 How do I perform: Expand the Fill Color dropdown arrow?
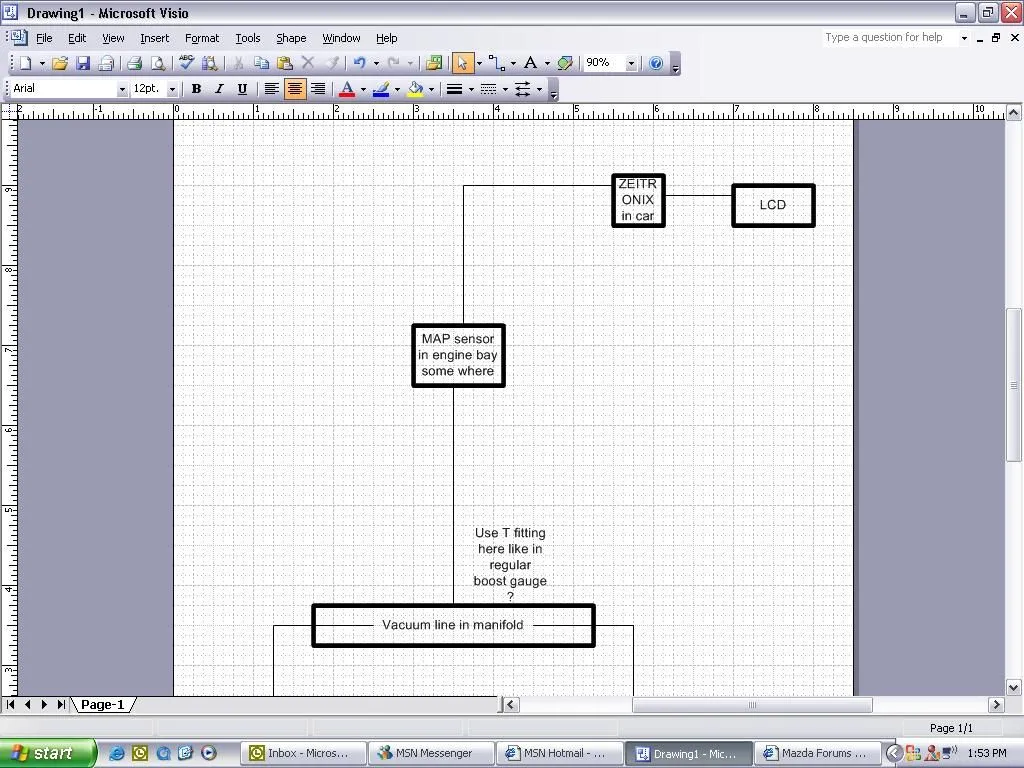tap(431, 89)
